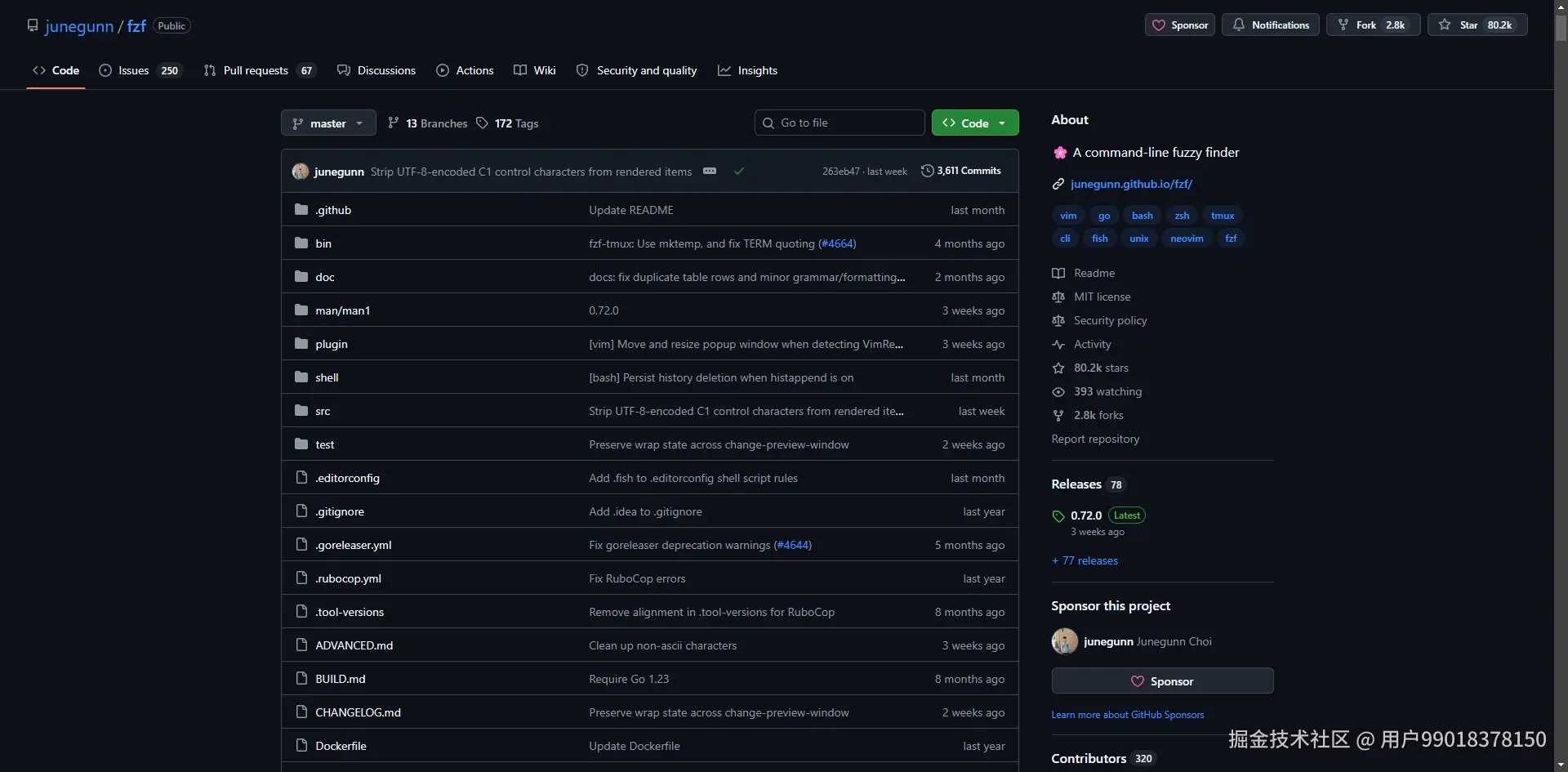Open the master branch dropdown

point(328,123)
